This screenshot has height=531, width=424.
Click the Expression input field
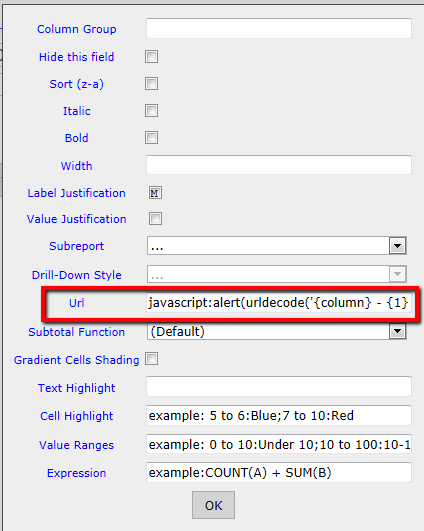point(279,473)
